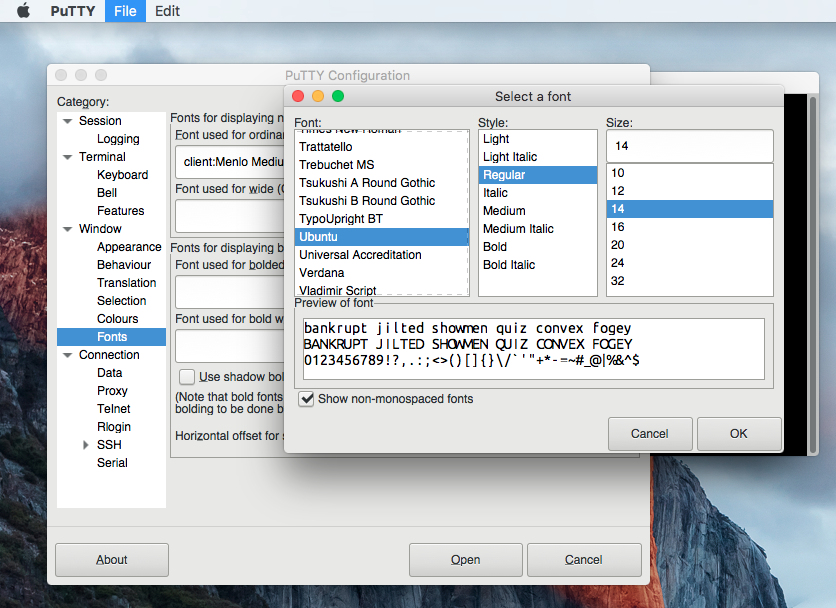836x608 pixels.
Task: Uncheck Show non-monospaced fonts checkbox
Action: pos(307,399)
